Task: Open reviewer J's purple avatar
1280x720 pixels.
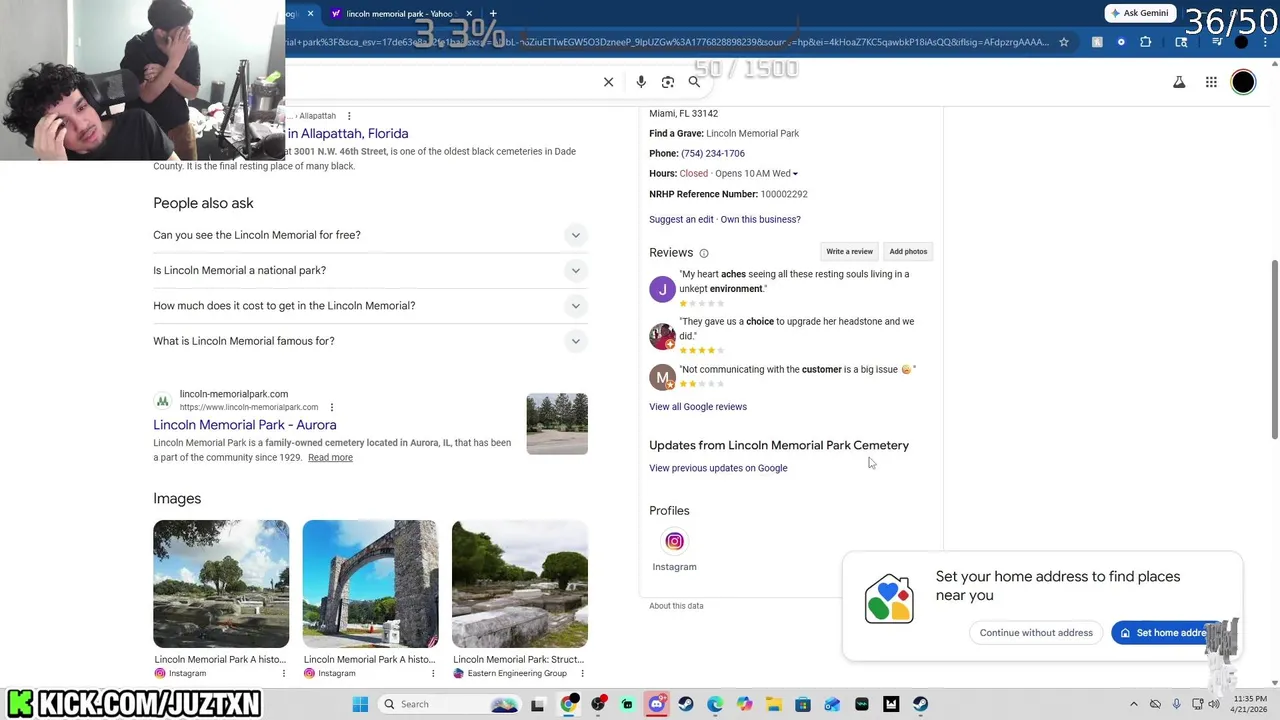Action: coord(662,290)
